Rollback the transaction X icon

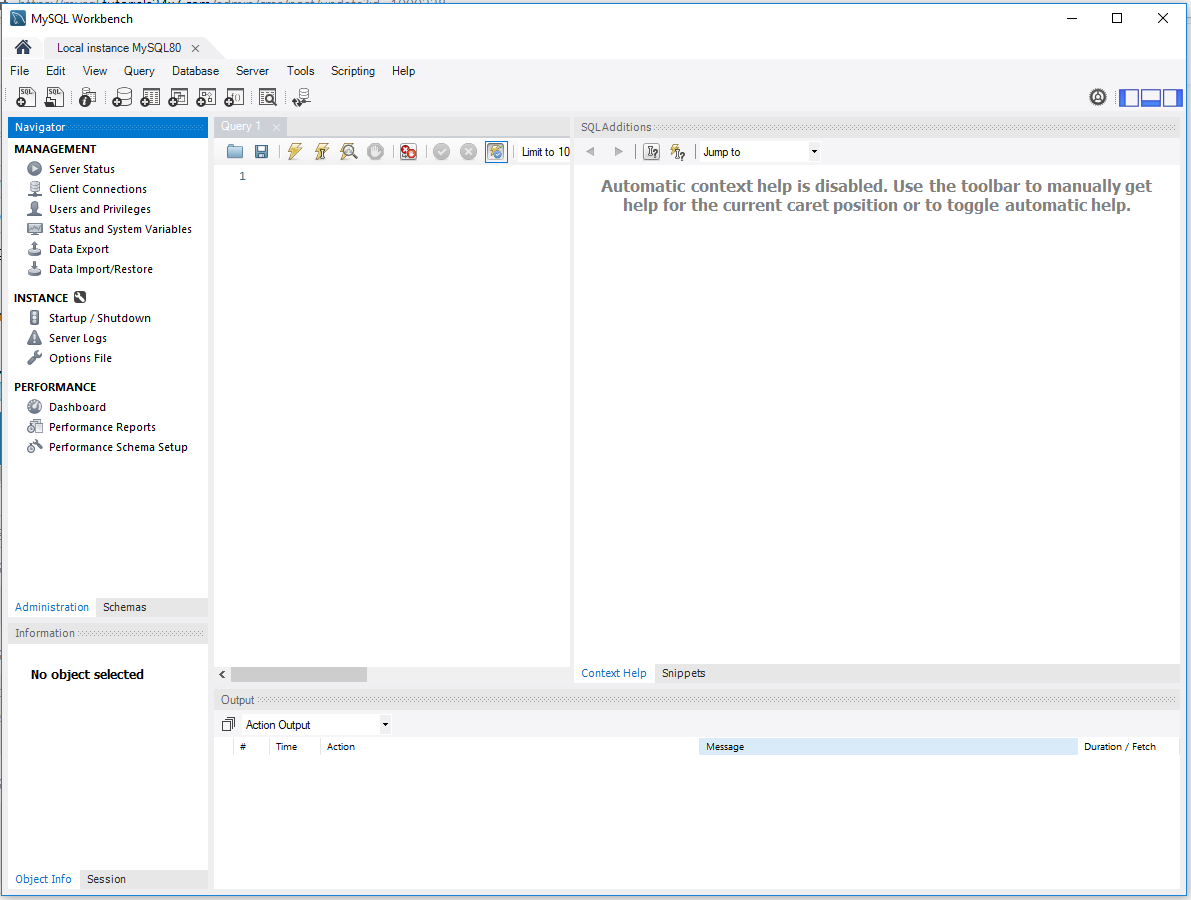click(x=469, y=152)
